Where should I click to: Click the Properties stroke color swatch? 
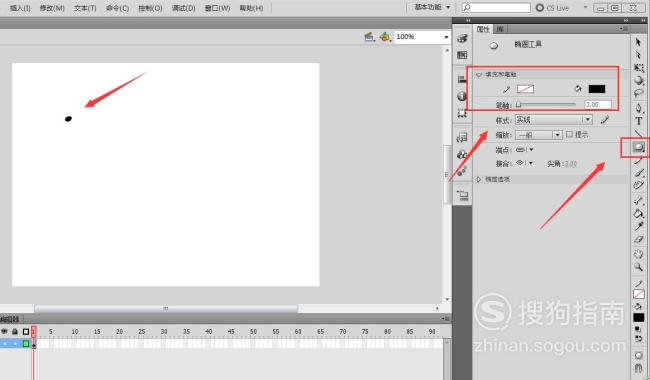click(525, 89)
